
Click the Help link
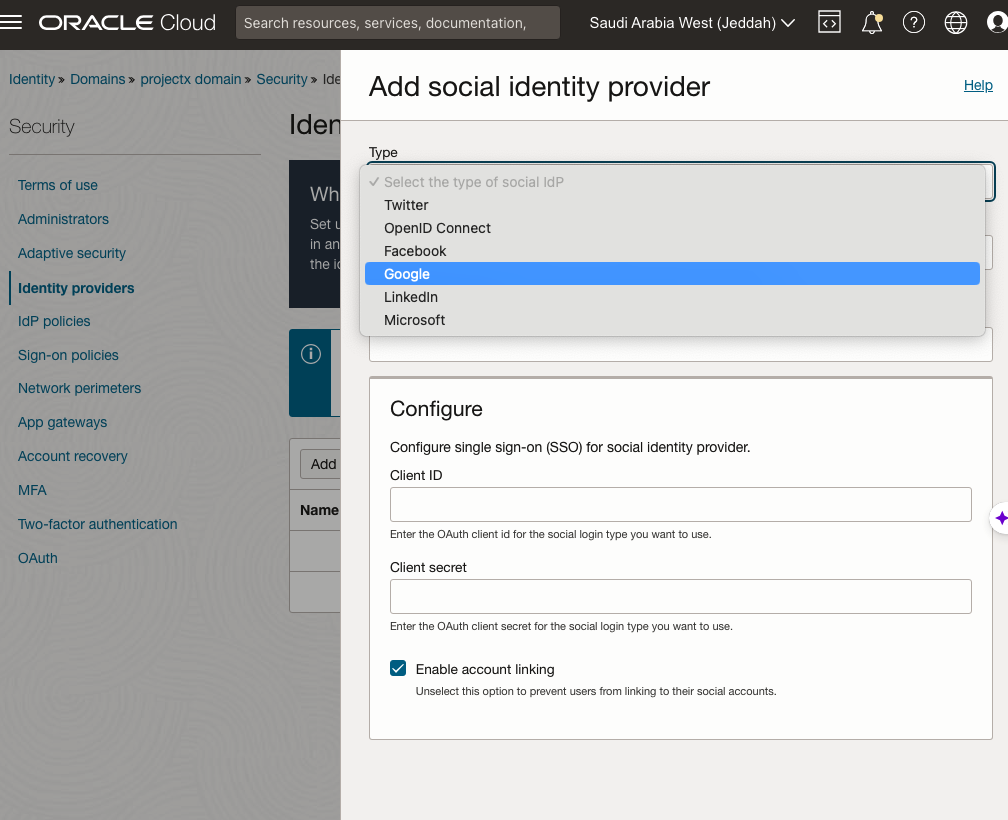coord(977,86)
